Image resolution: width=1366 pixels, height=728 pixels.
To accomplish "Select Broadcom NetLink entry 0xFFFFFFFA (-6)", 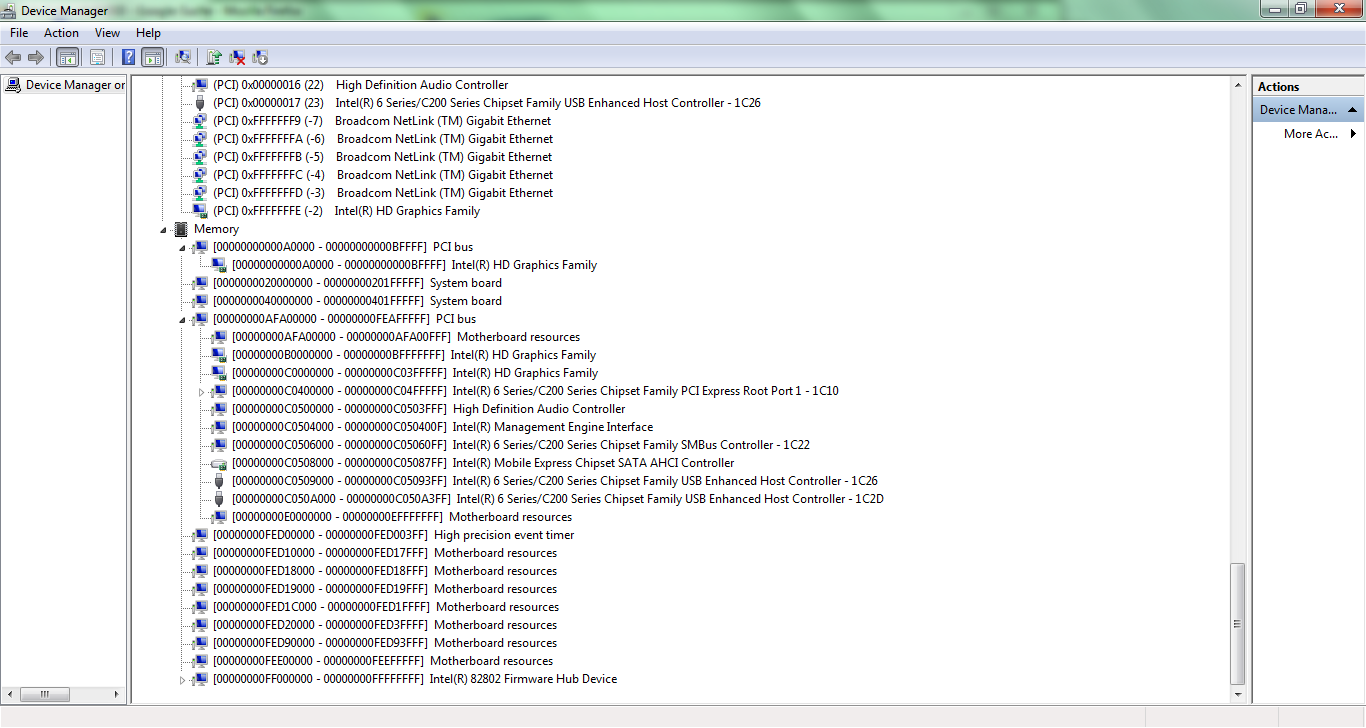I will 382,139.
